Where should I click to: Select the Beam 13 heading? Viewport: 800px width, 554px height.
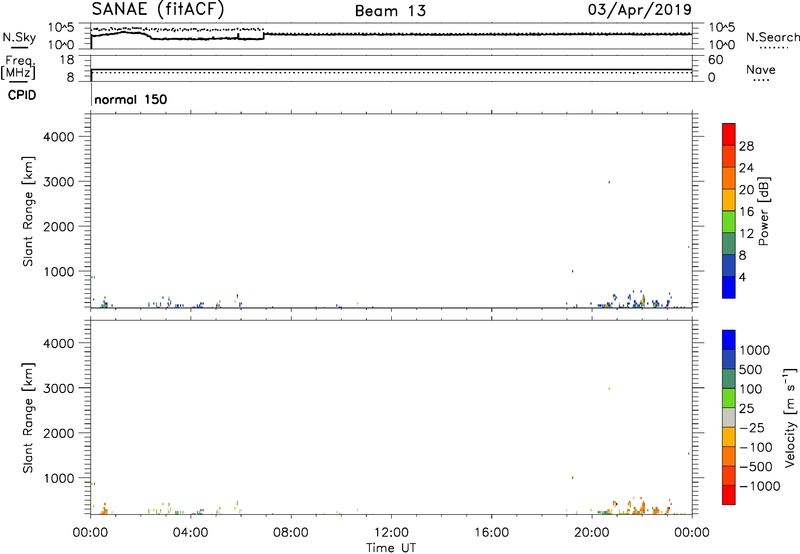(x=390, y=11)
